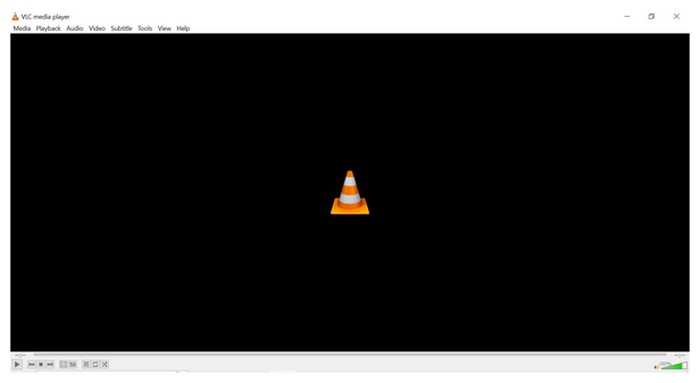Image resolution: width=700 pixels, height=383 pixels.
Task: Show extended settings panel
Action: [x=73, y=365]
